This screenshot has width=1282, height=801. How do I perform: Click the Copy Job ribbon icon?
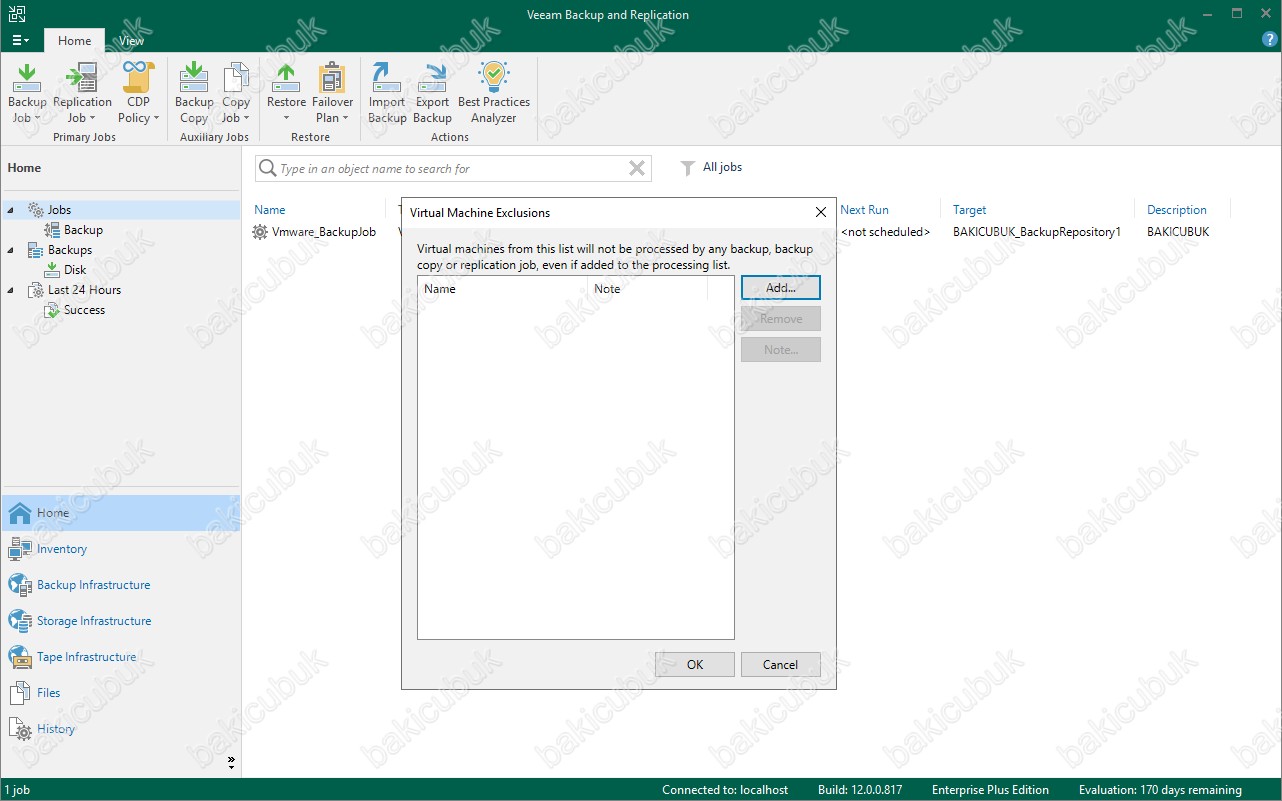click(236, 76)
